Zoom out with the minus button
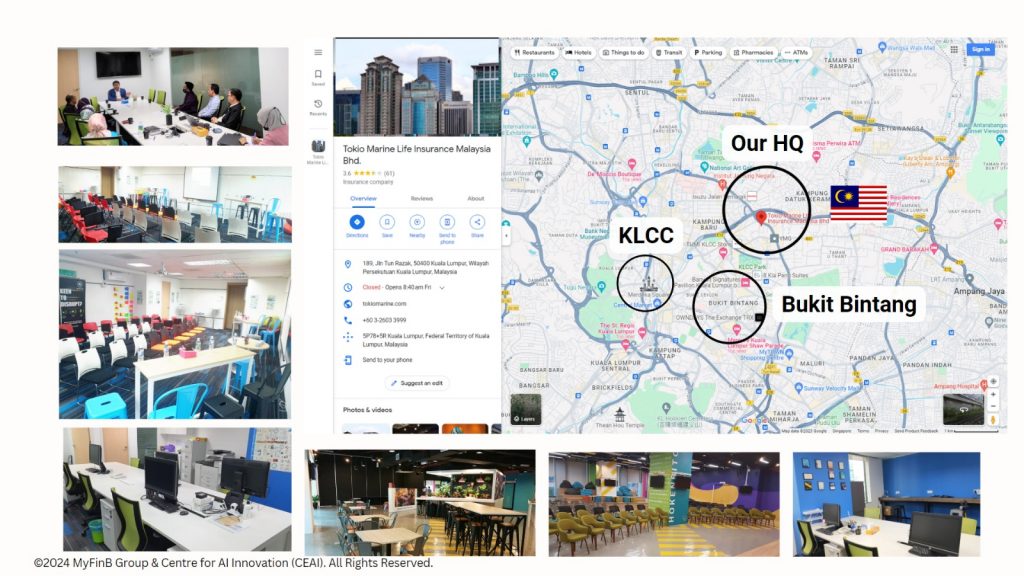Image resolution: width=1024 pixels, height=576 pixels. (x=993, y=406)
